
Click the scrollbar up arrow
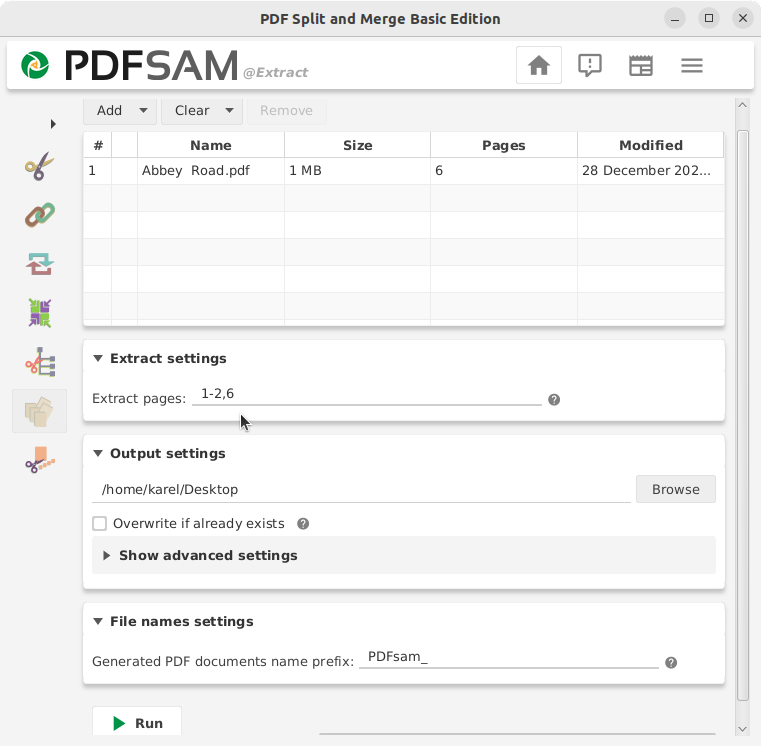pyautogui.click(x=743, y=105)
